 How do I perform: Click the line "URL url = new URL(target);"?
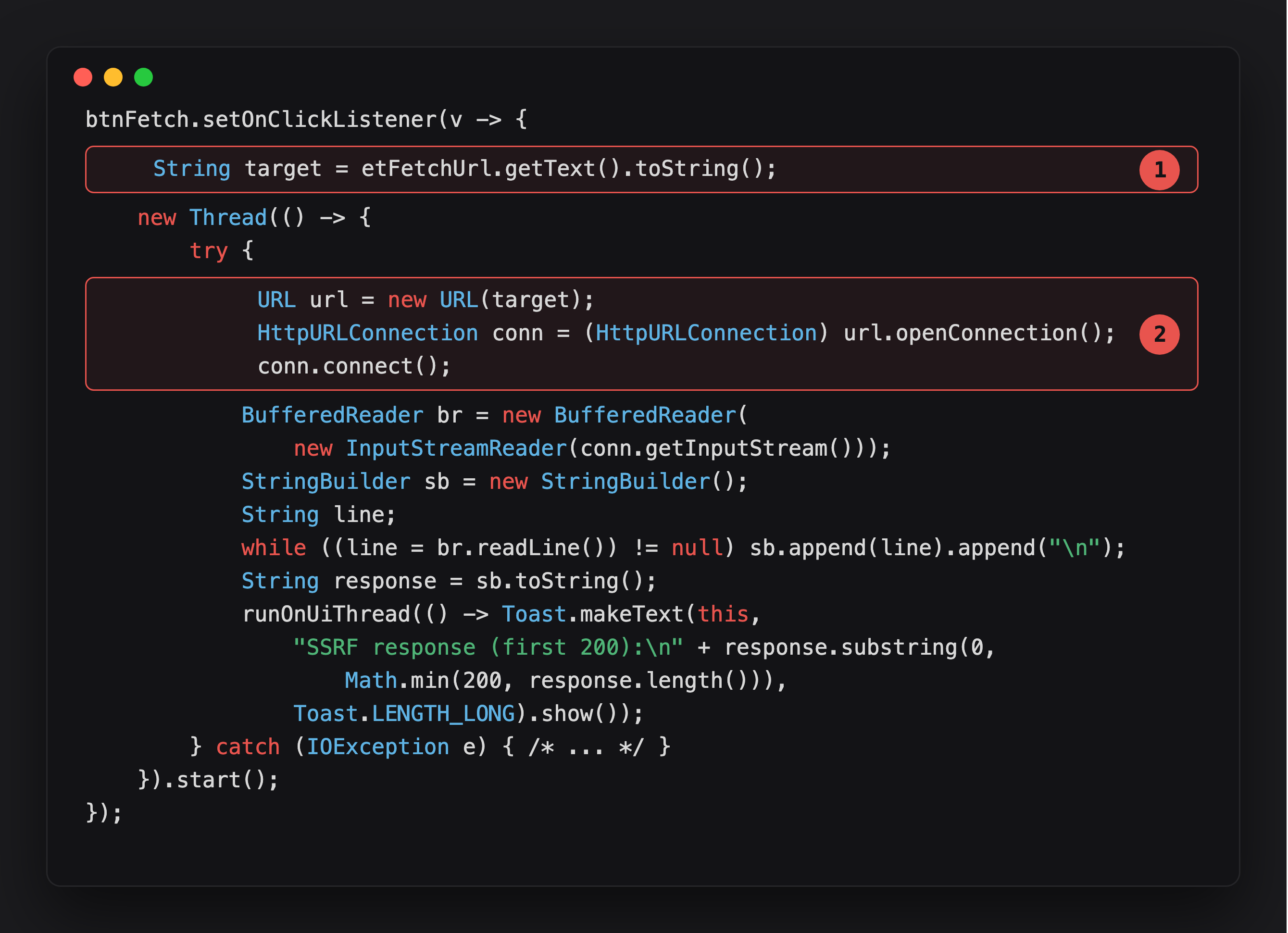(425, 300)
